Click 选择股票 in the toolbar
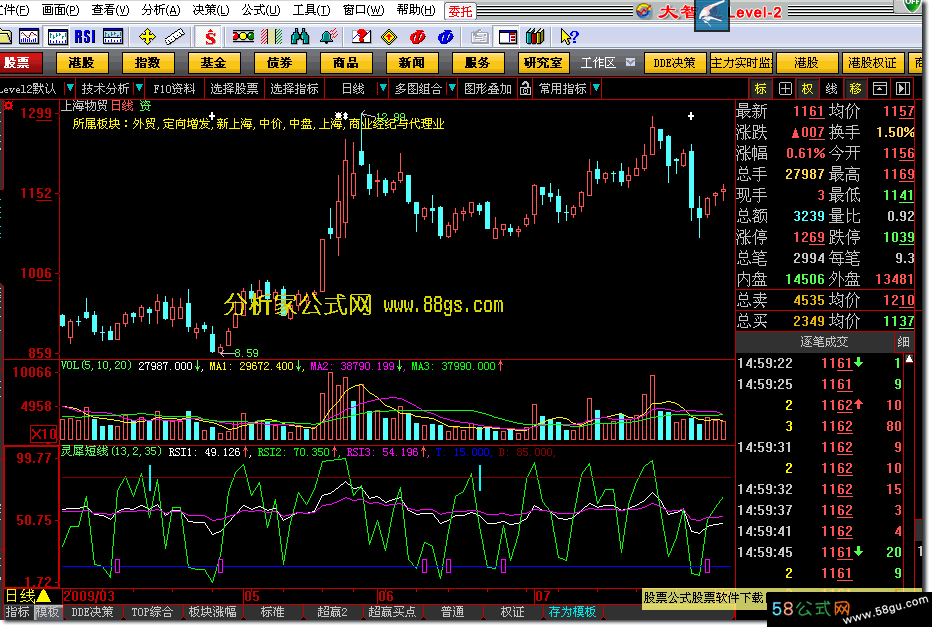This screenshot has height=627, width=932. point(234,89)
